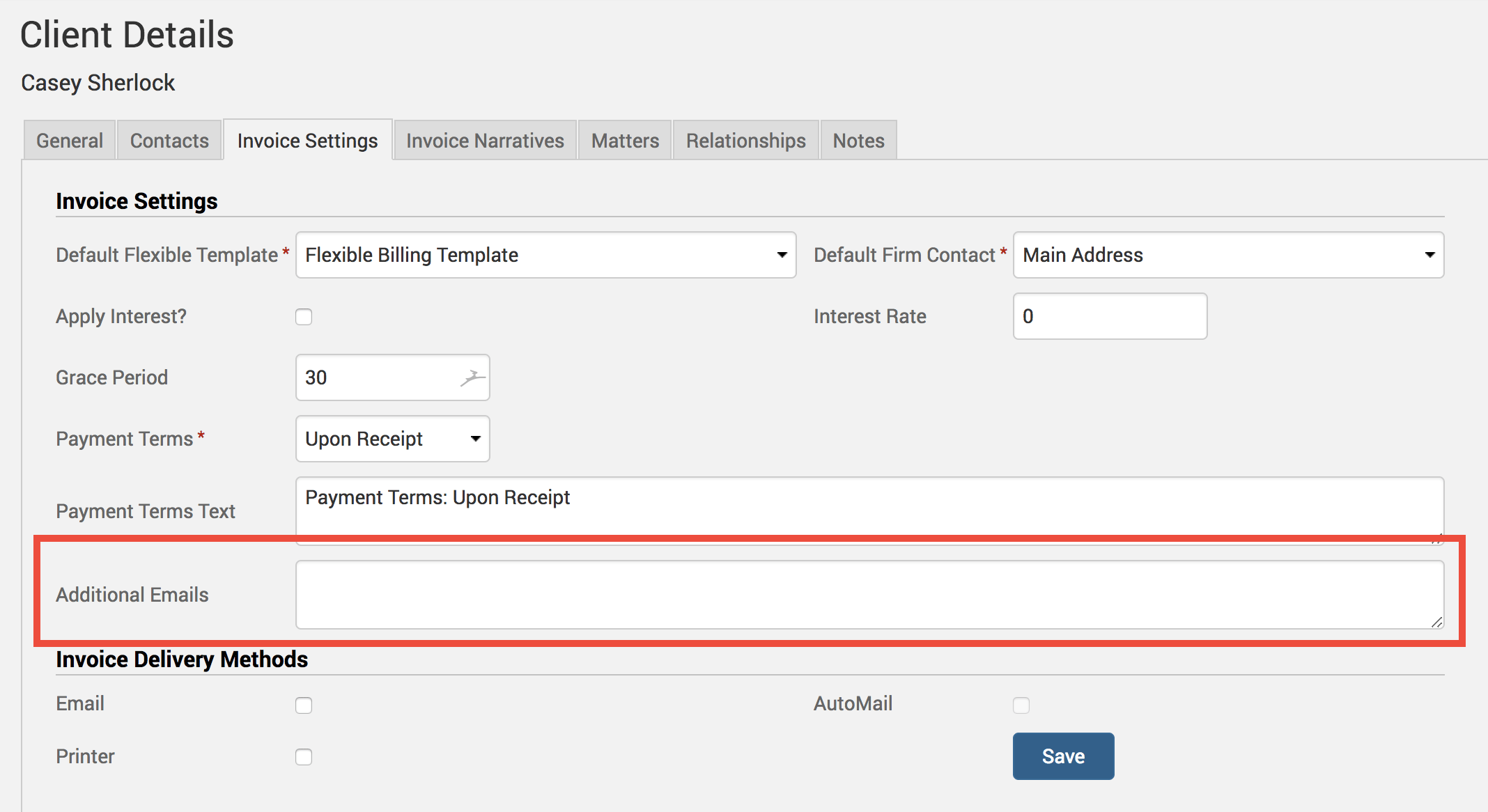1488x812 pixels.
Task: Click into the Additional Emails text area
Action: coord(869,595)
